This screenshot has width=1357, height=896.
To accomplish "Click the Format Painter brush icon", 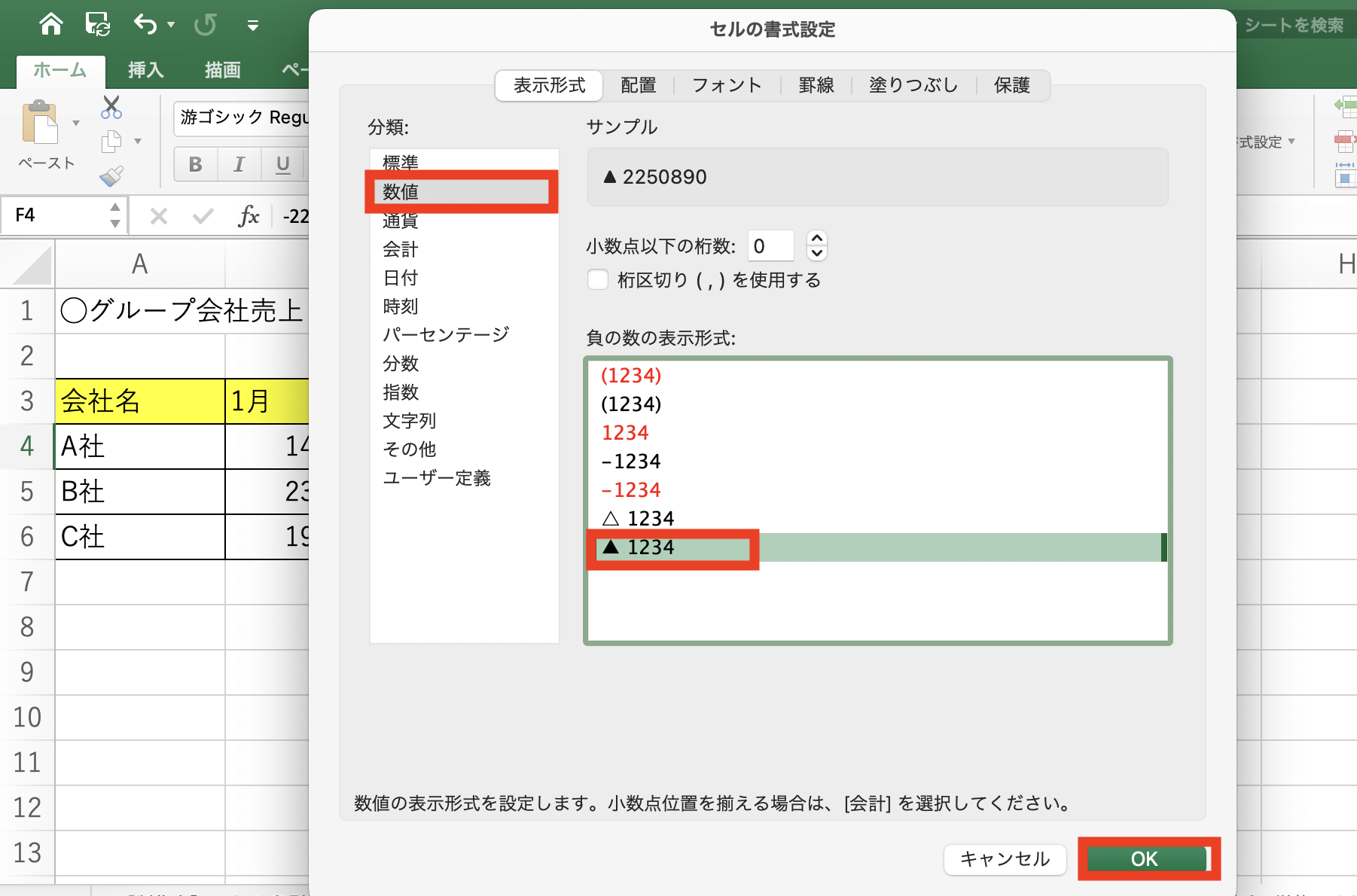I will pyautogui.click(x=111, y=176).
